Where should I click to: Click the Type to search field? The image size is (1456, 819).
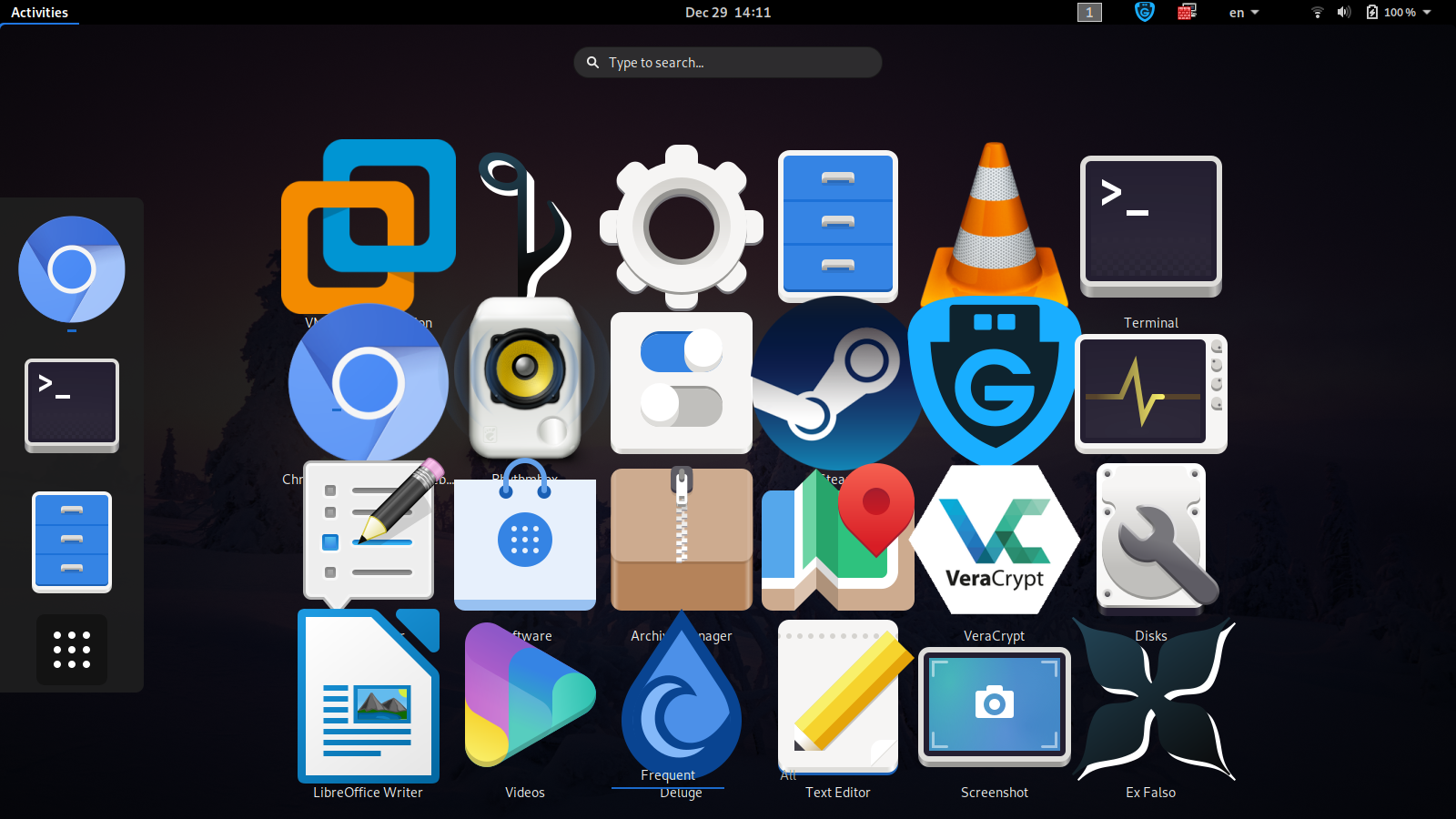tap(727, 62)
